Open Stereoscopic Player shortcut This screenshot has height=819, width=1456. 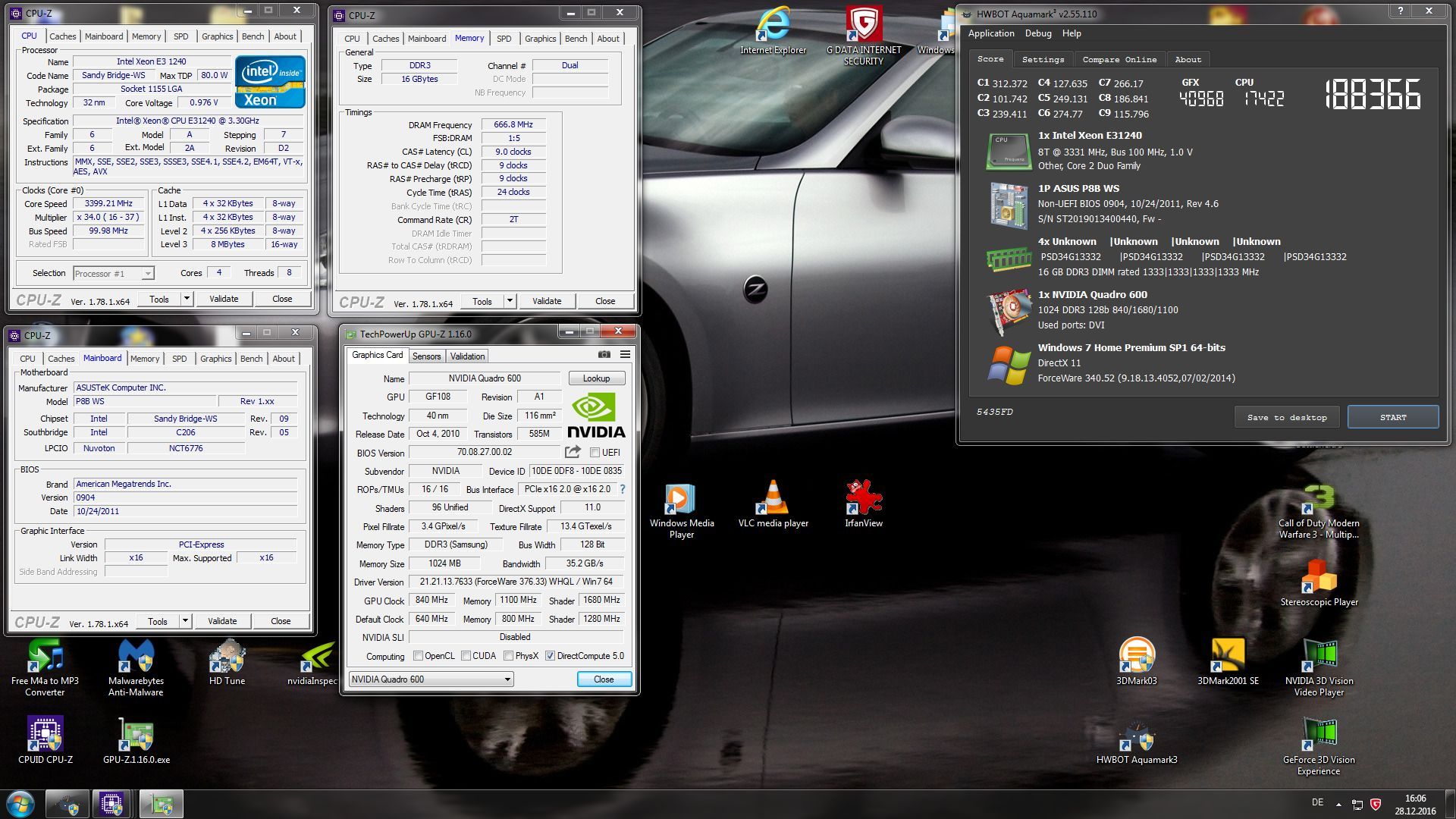coord(1319,583)
